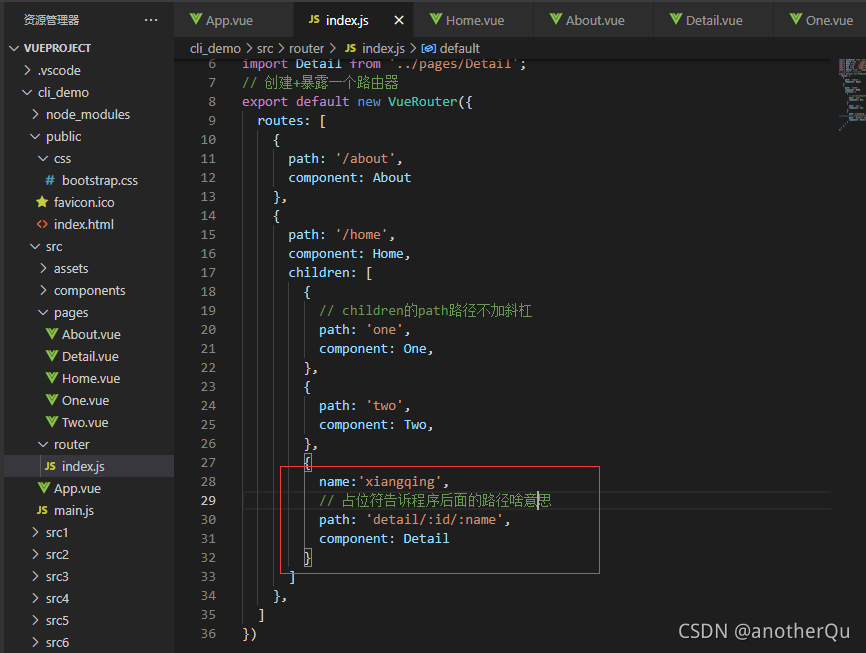The height and width of the screenshot is (653, 866).
Task: Click Vue icon on About.vue tab
Action: (x=556, y=19)
